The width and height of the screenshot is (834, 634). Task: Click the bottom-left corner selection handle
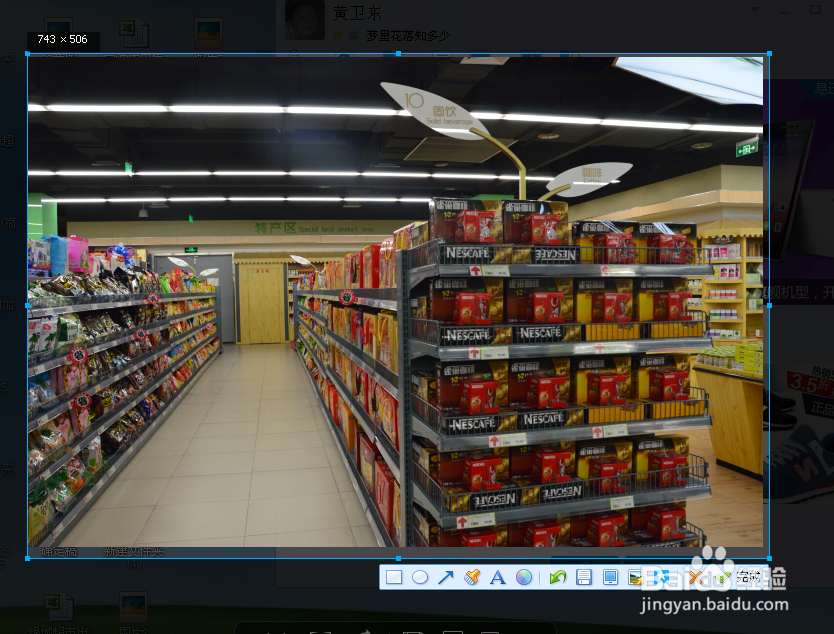coord(28,558)
